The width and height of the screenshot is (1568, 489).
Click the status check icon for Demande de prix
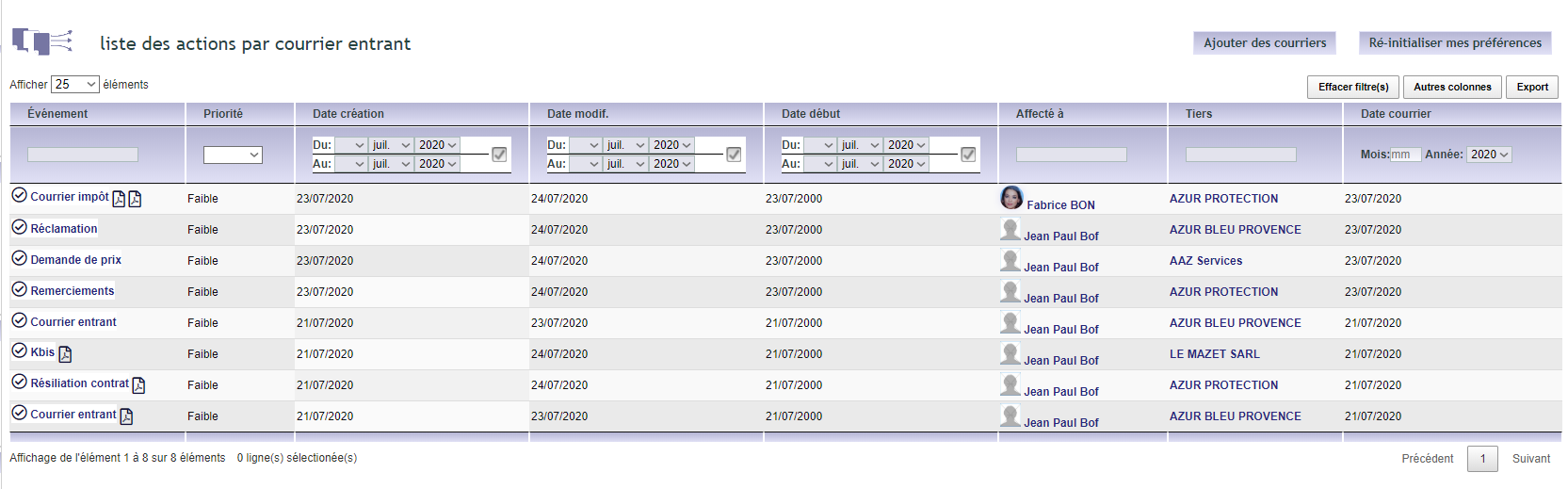19,258
